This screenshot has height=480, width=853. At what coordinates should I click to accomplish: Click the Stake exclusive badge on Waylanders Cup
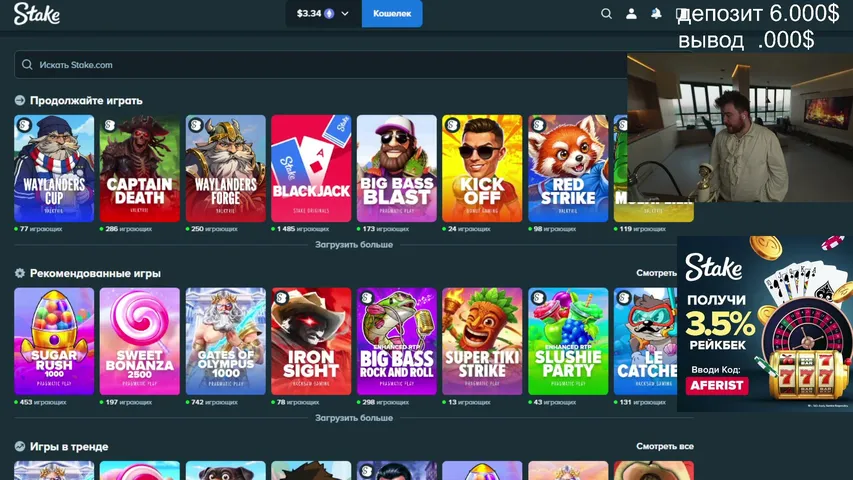tap(24, 125)
